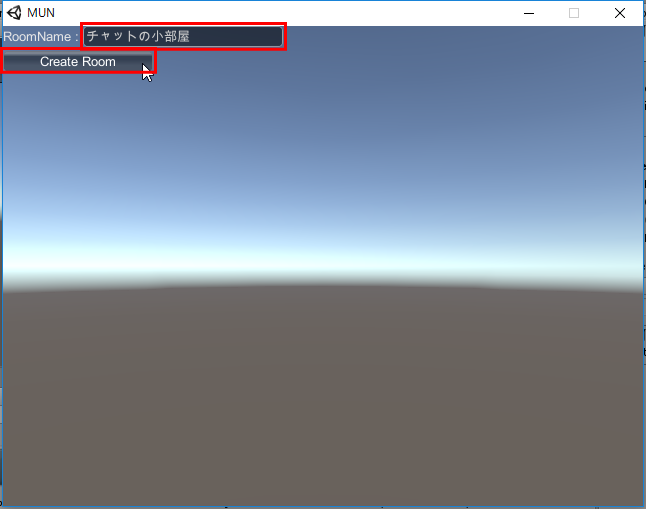Focus the RoomName input field
The width and height of the screenshot is (646, 509).
coord(183,36)
